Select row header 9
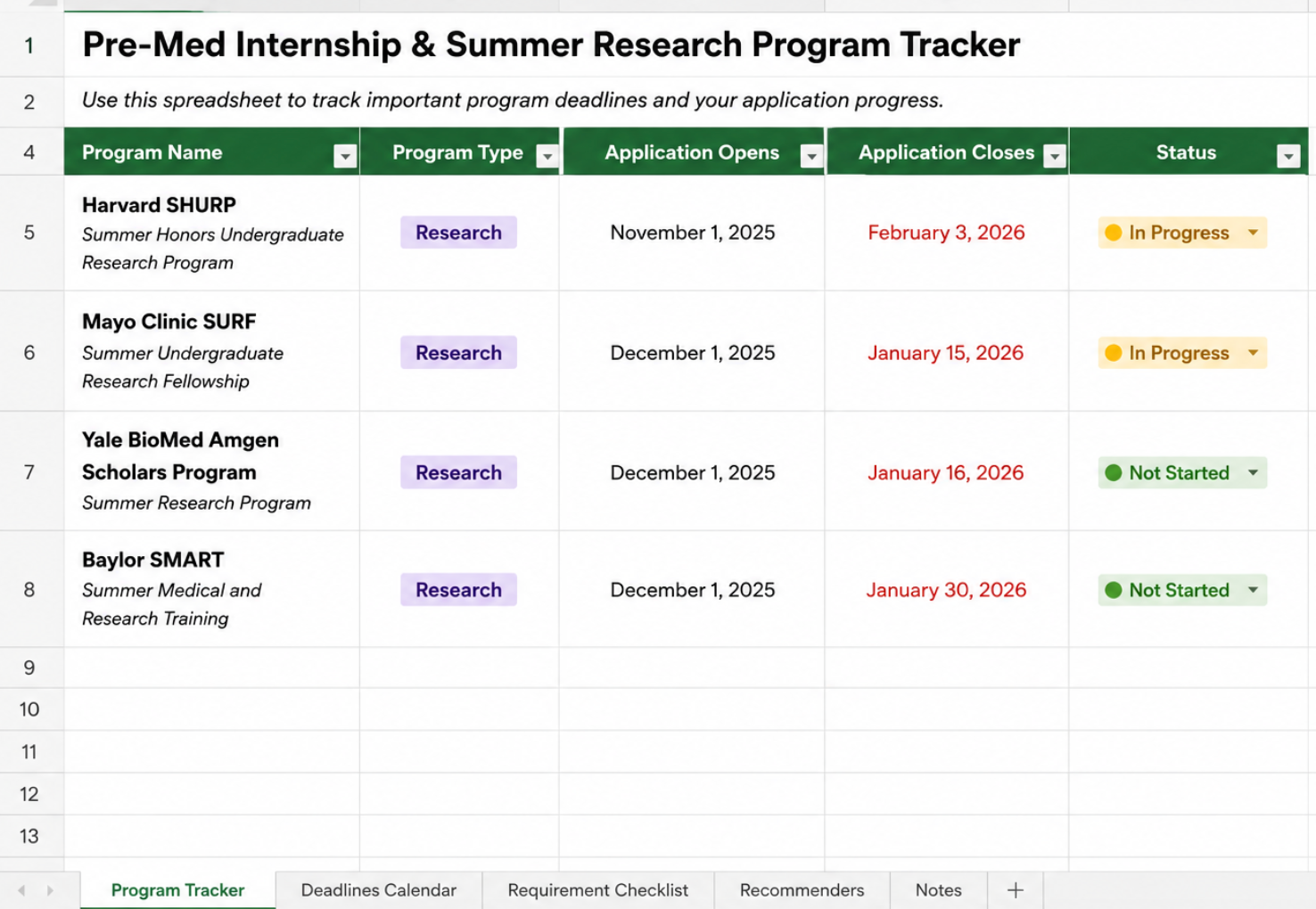The image size is (1316, 909). 29,668
